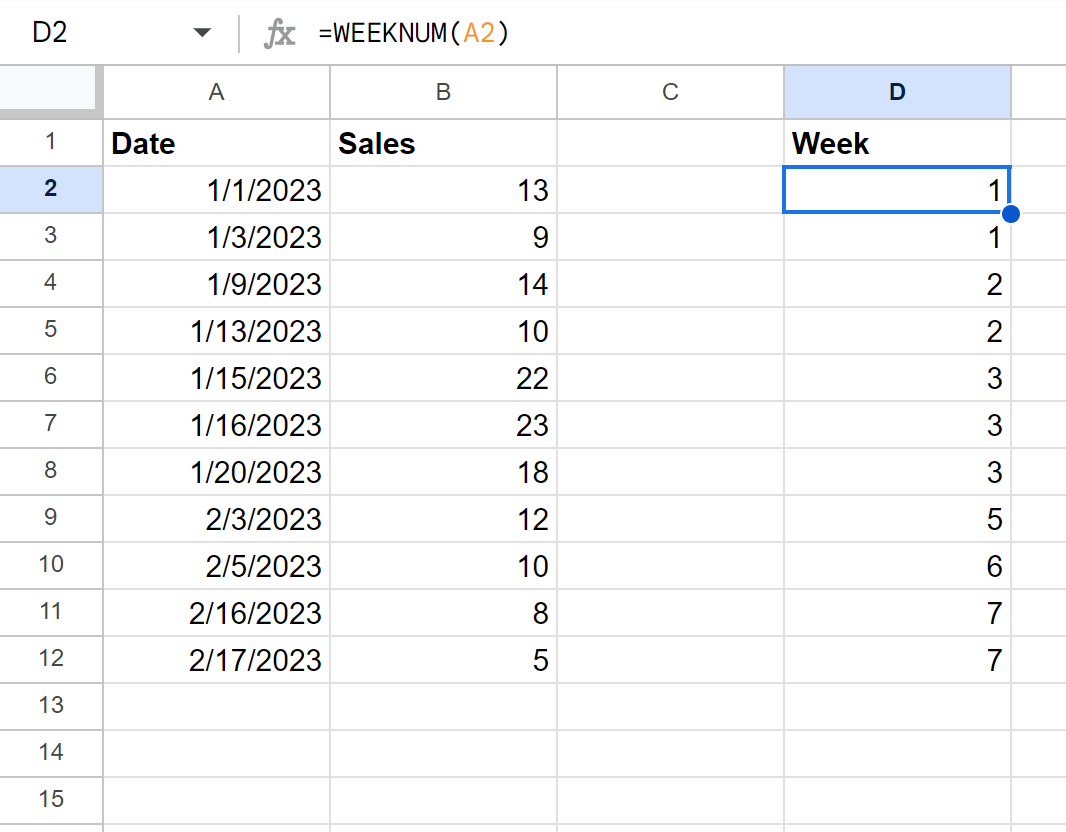Select row 5 header
The width and height of the screenshot is (1066, 832).
(x=51, y=330)
